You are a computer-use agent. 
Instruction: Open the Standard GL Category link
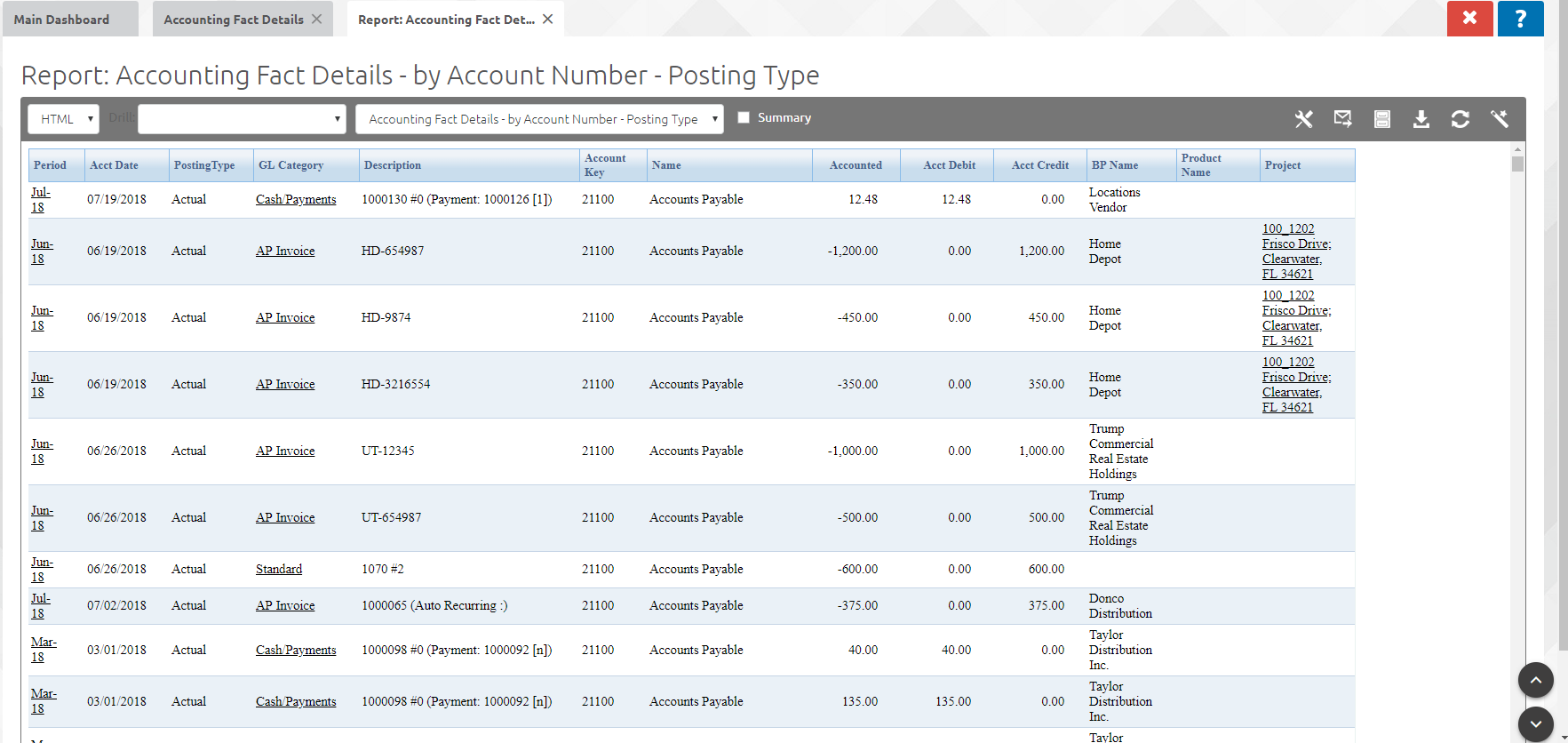click(279, 569)
